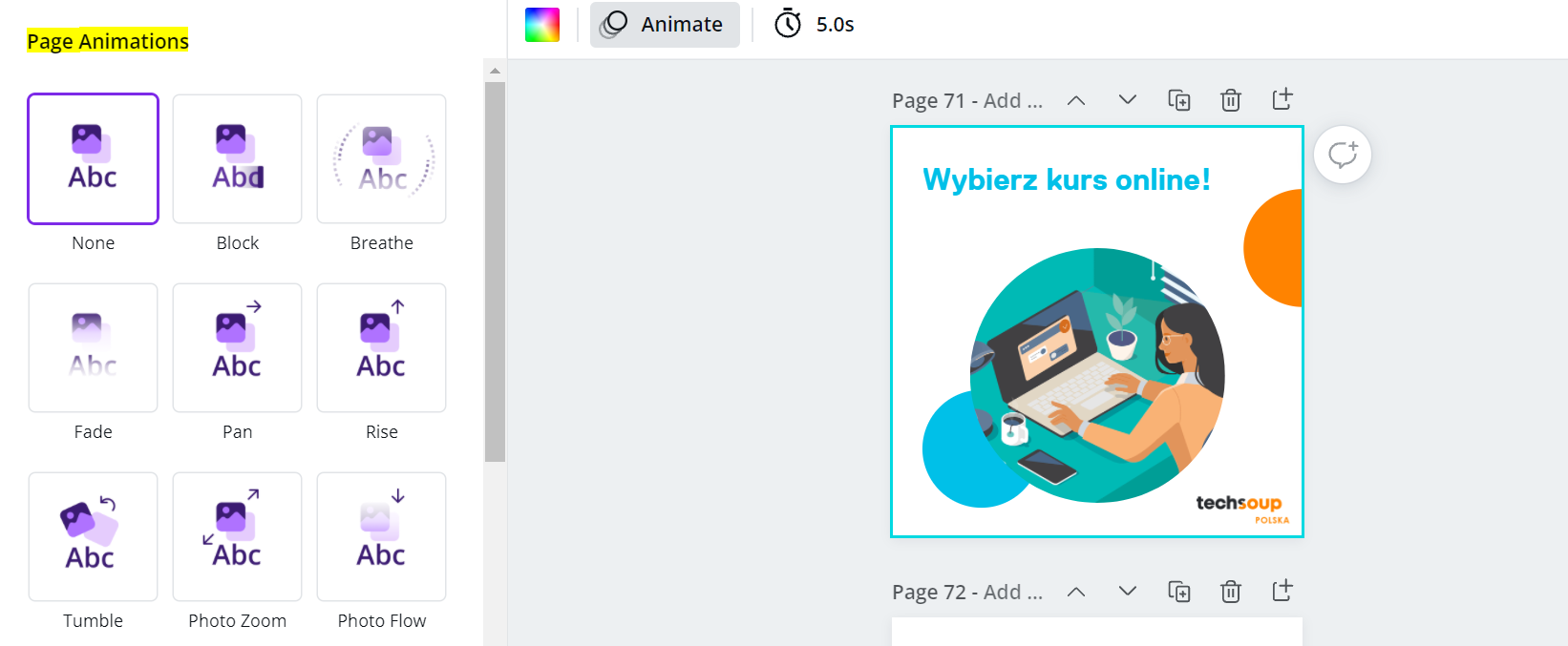The image size is (1568, 646).
Task: Add a new page after Page 71
Action: pos(1282,99)
